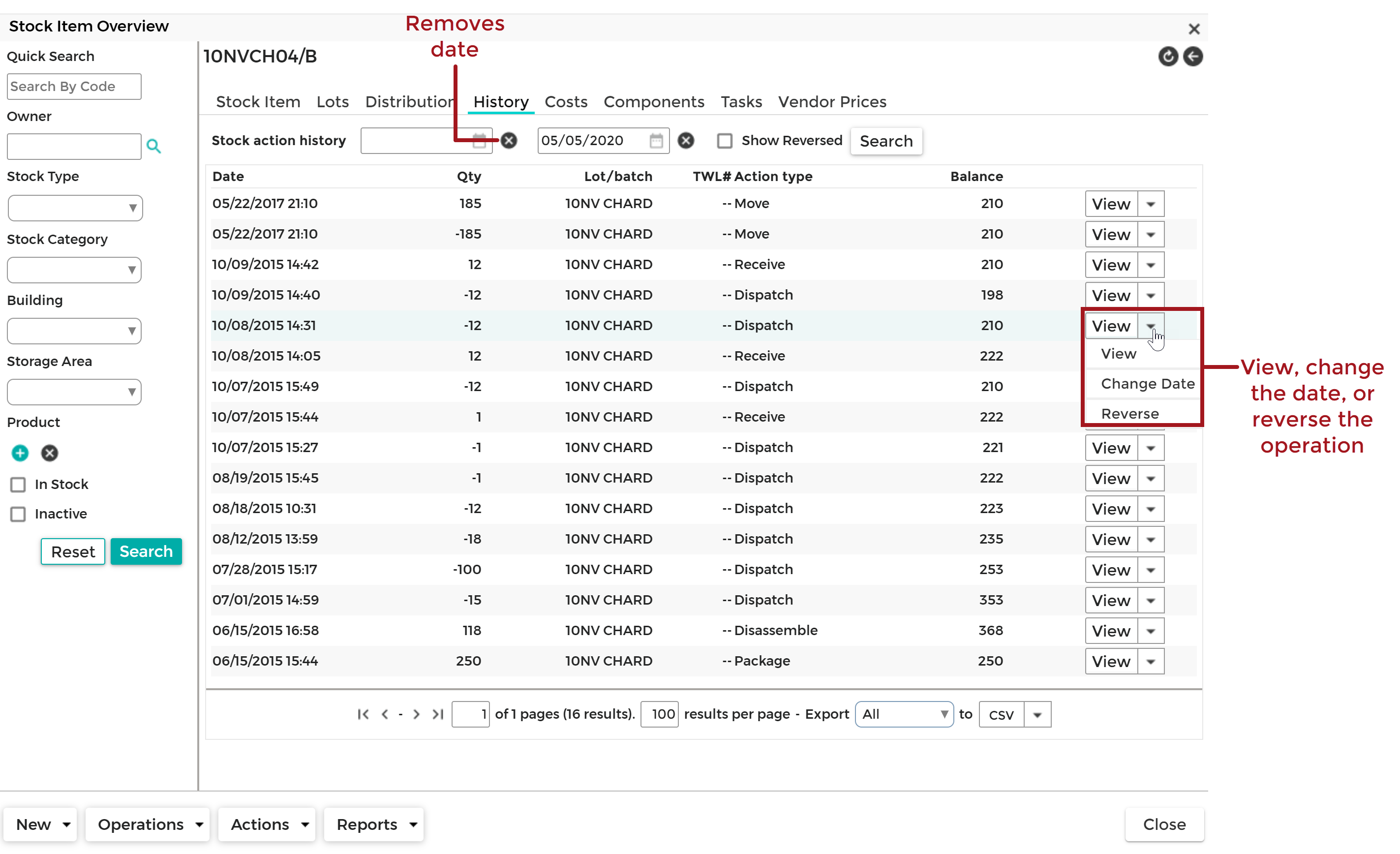Click the Search By Code field

point(74,87)
